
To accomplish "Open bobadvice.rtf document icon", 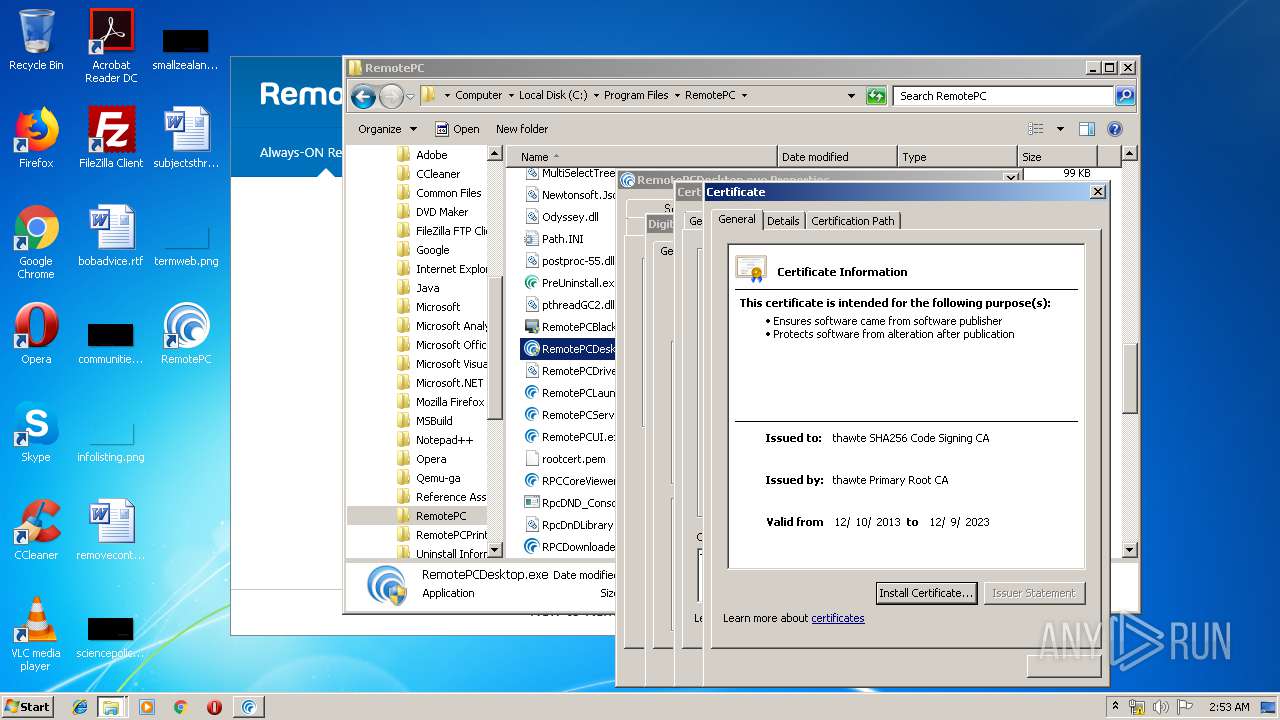I will click(x=111, y=236).
